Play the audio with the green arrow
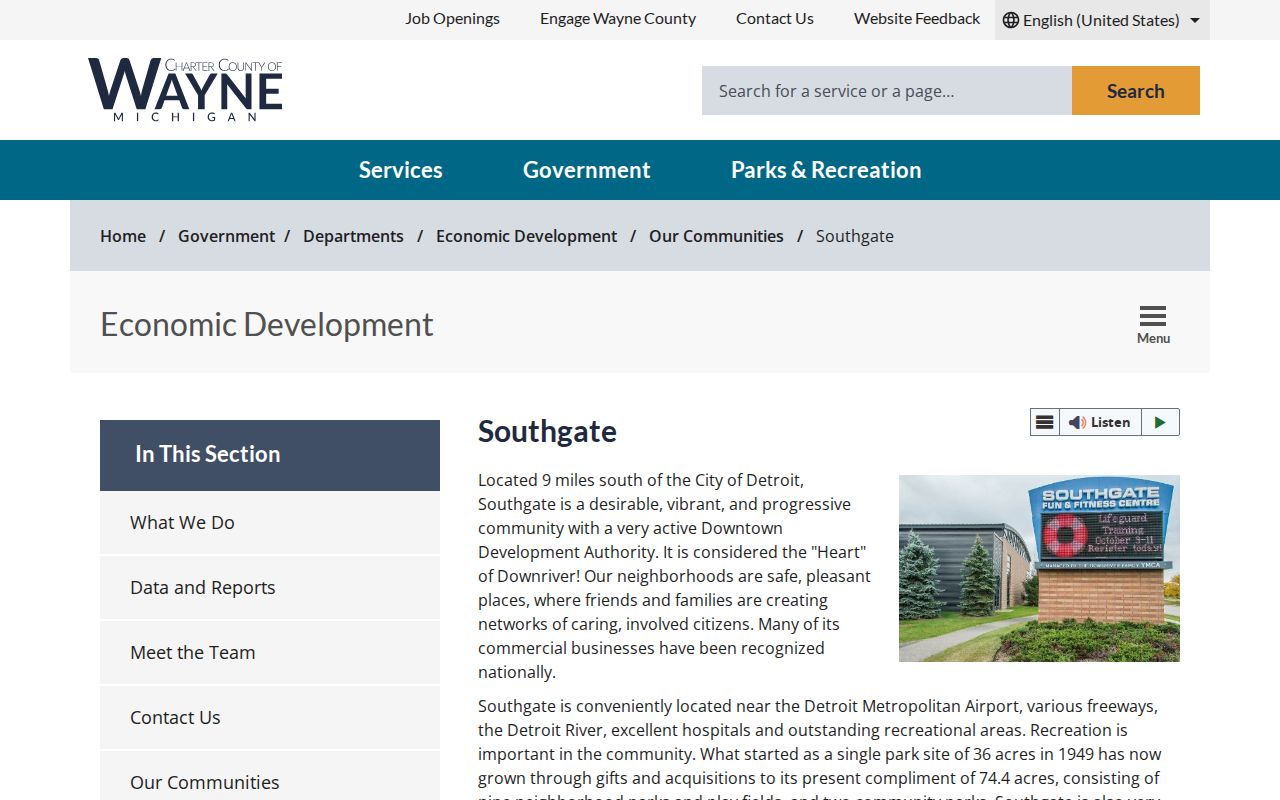The height and width of the screenshot is (800, 1280). (x=1160, y=422)
